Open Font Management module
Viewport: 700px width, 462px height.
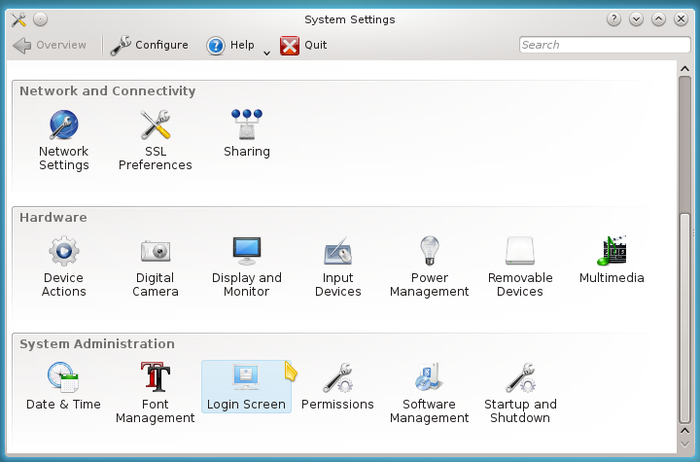point(155,393)
